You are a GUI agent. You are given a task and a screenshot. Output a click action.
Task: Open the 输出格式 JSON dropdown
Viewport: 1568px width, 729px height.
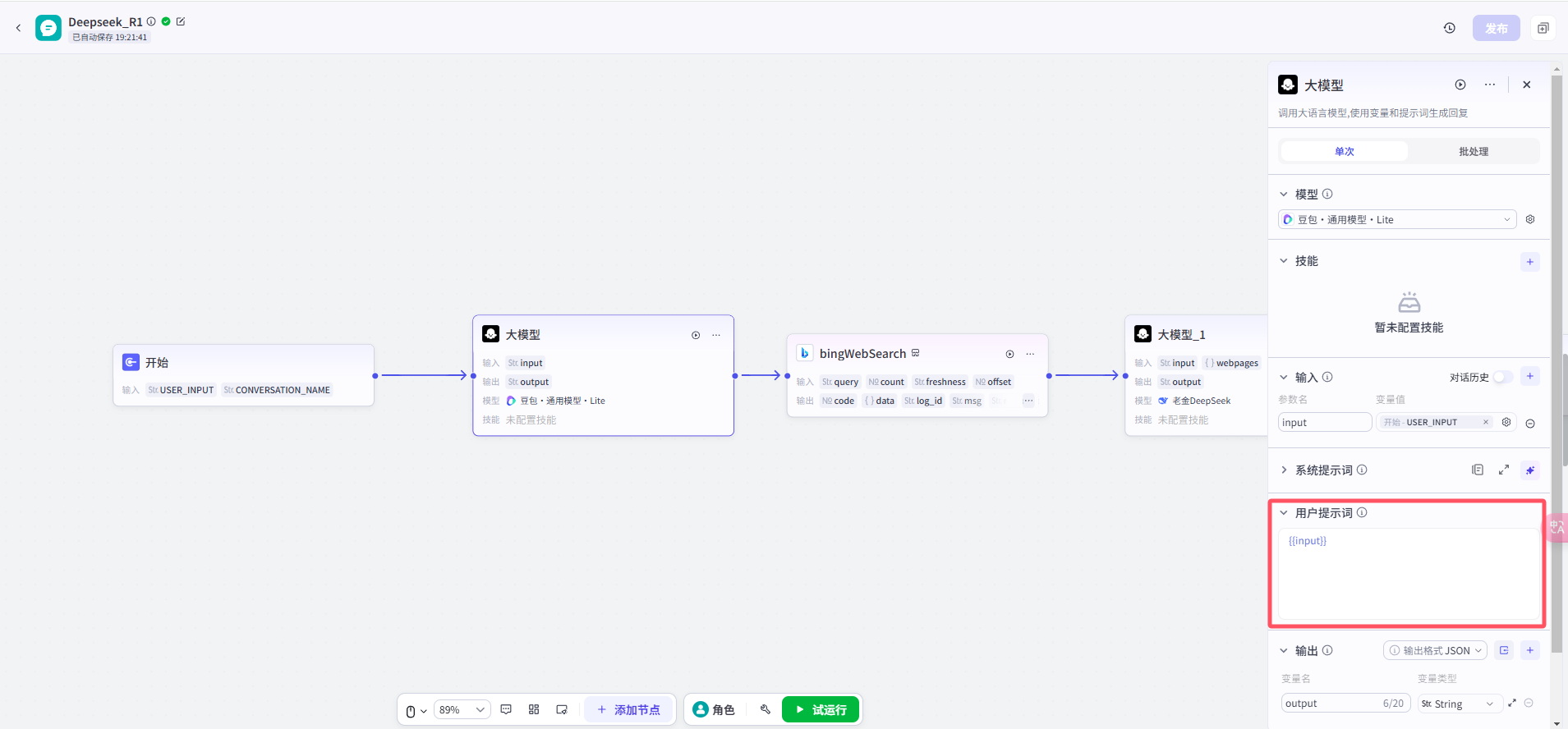point(1435,650)
